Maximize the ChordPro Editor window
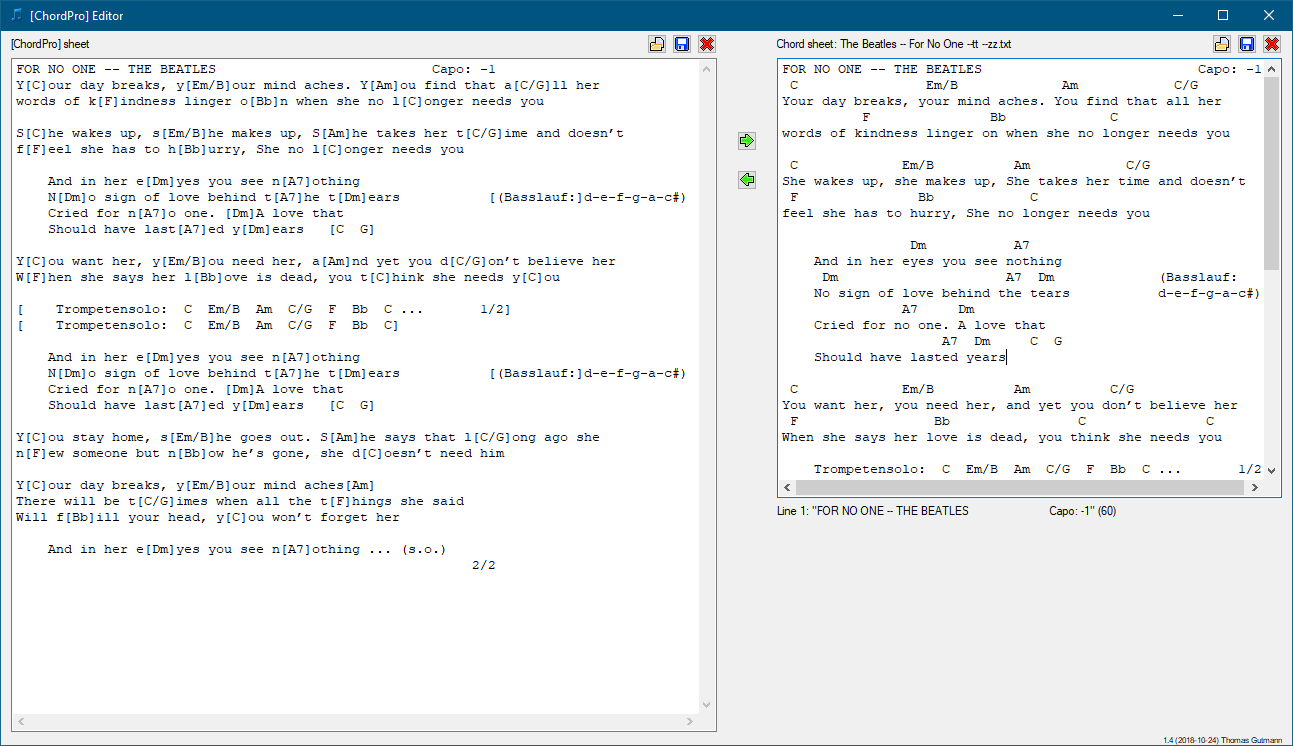Viewport: 1293px width, 746px height. (1223, 15)
